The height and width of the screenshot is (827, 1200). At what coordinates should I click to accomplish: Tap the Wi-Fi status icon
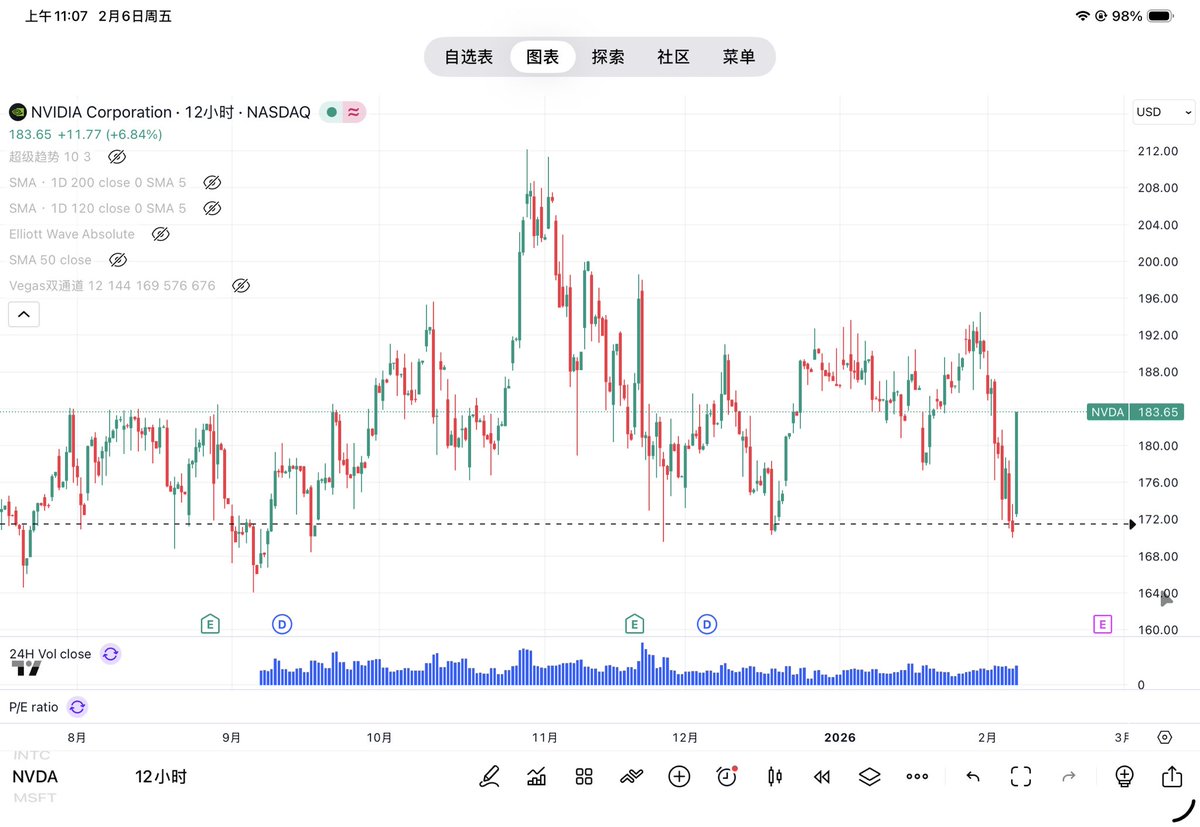(1082, 16)
